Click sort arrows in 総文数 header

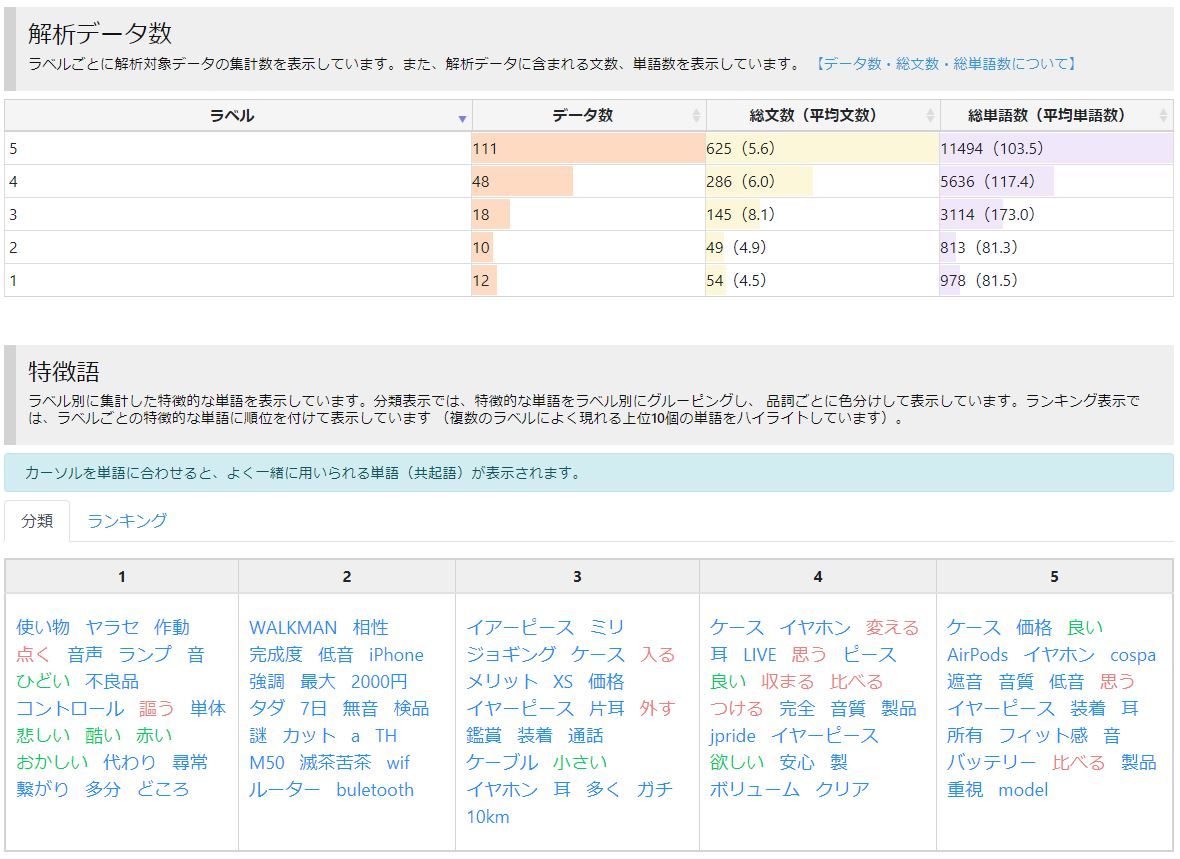coord(930,116)
